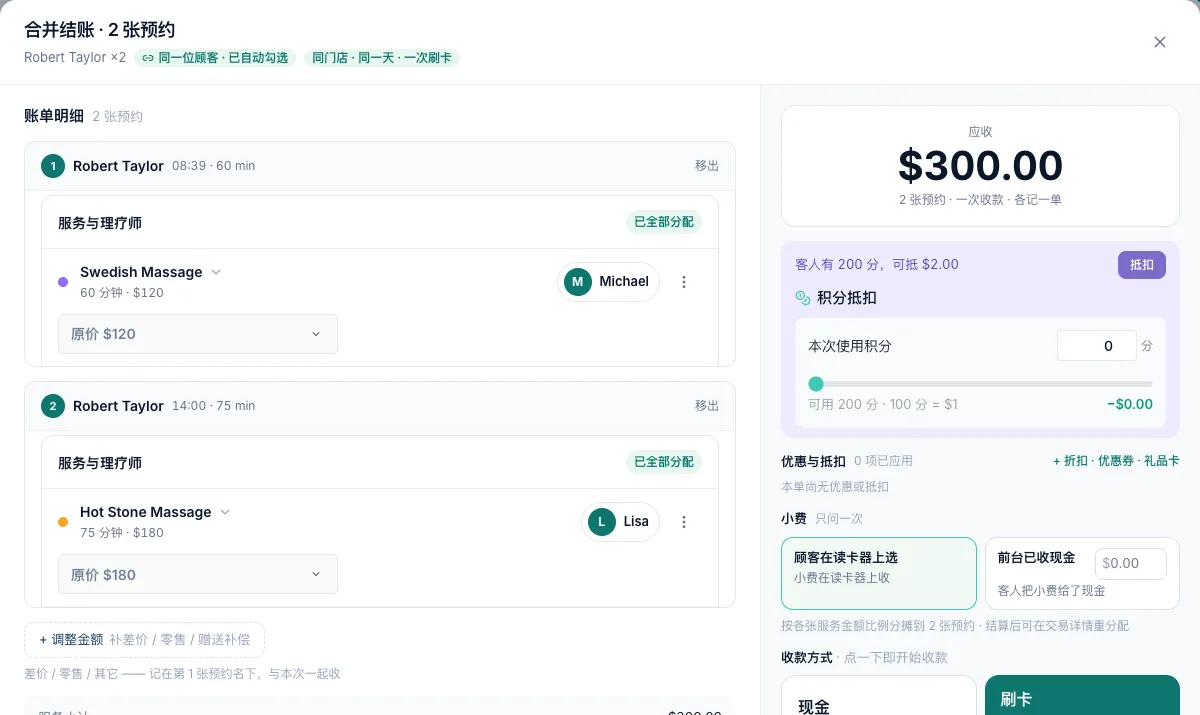1200x715 pixels.
Task: Click Michael's avatar initial M
Action: click(x=578, y=282)
